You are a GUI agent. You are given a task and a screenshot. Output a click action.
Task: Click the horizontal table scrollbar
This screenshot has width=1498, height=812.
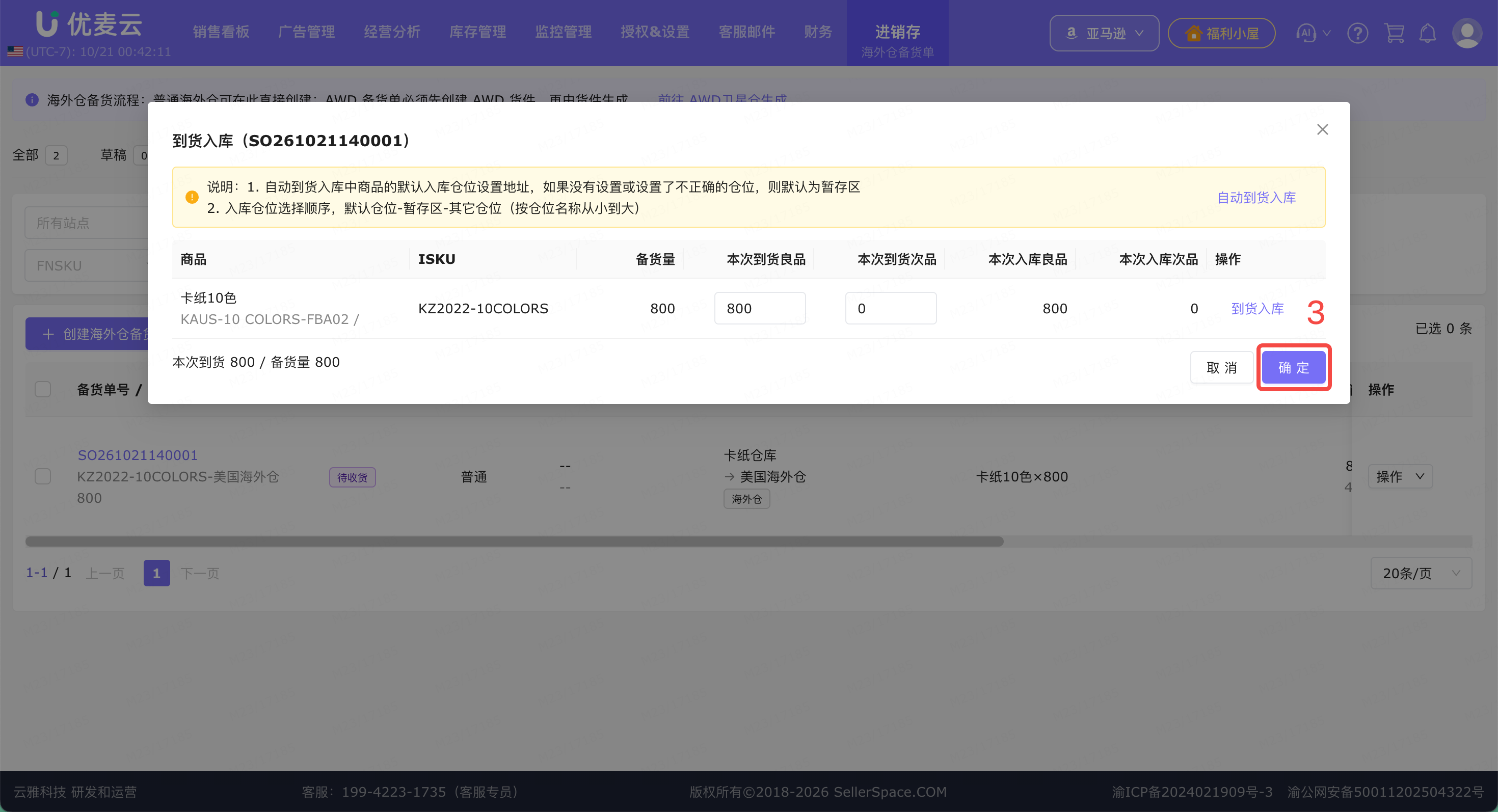point(514,541)
